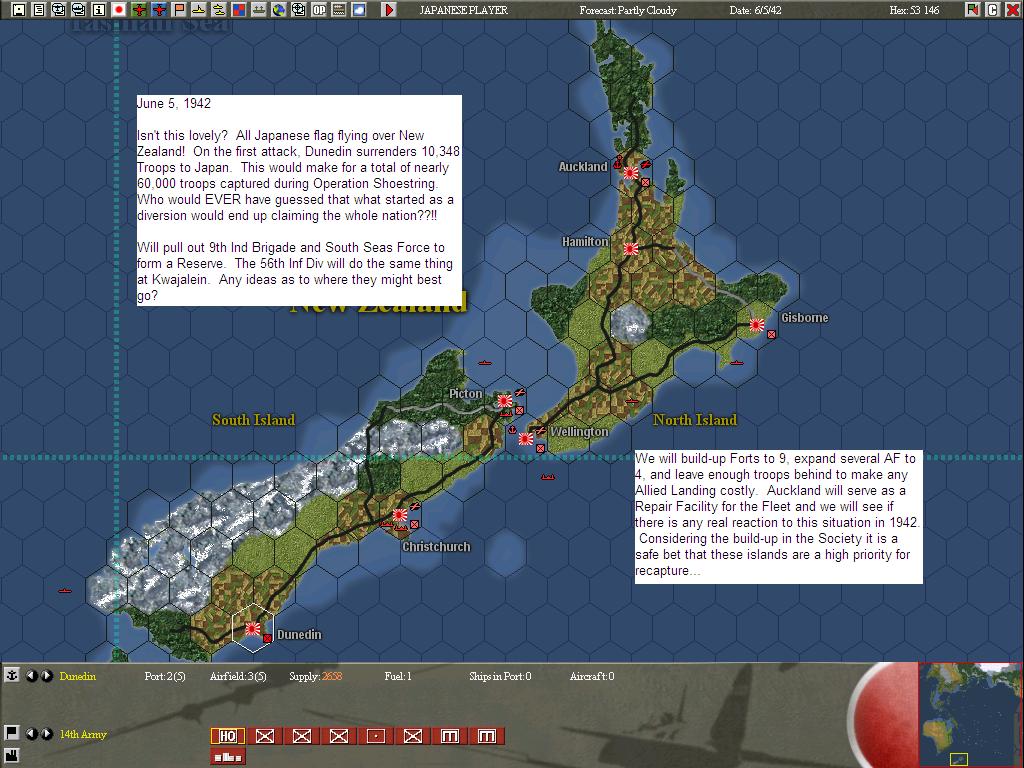Toggle the flag marker icon near top right

pos(972,9)
